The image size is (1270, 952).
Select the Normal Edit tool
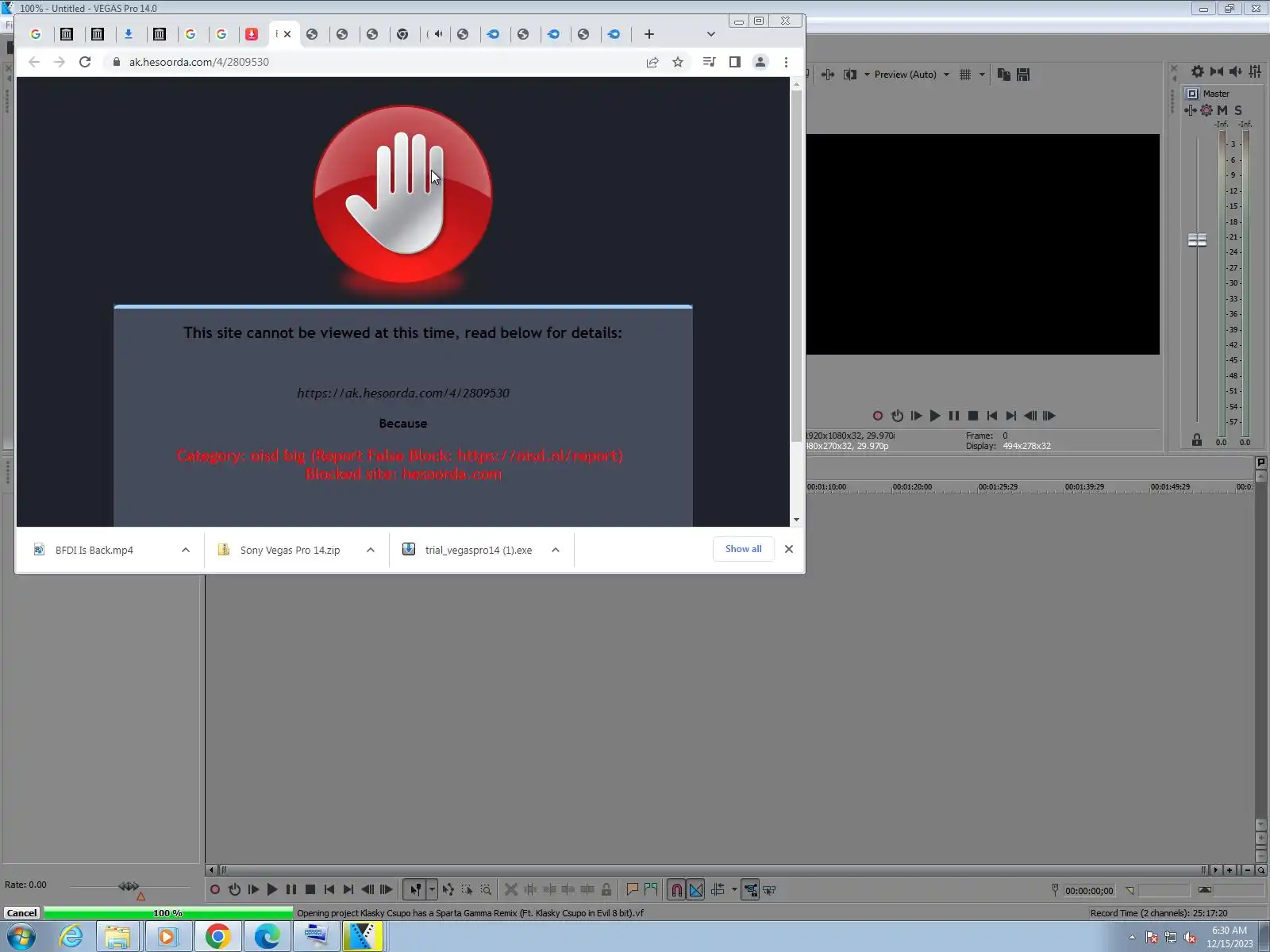[415, 890]
